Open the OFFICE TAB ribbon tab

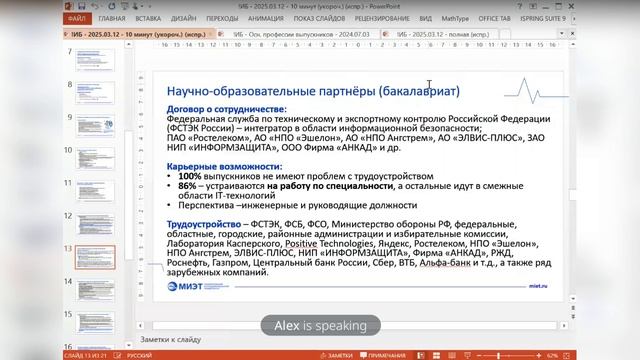click(x=494, y=18)
